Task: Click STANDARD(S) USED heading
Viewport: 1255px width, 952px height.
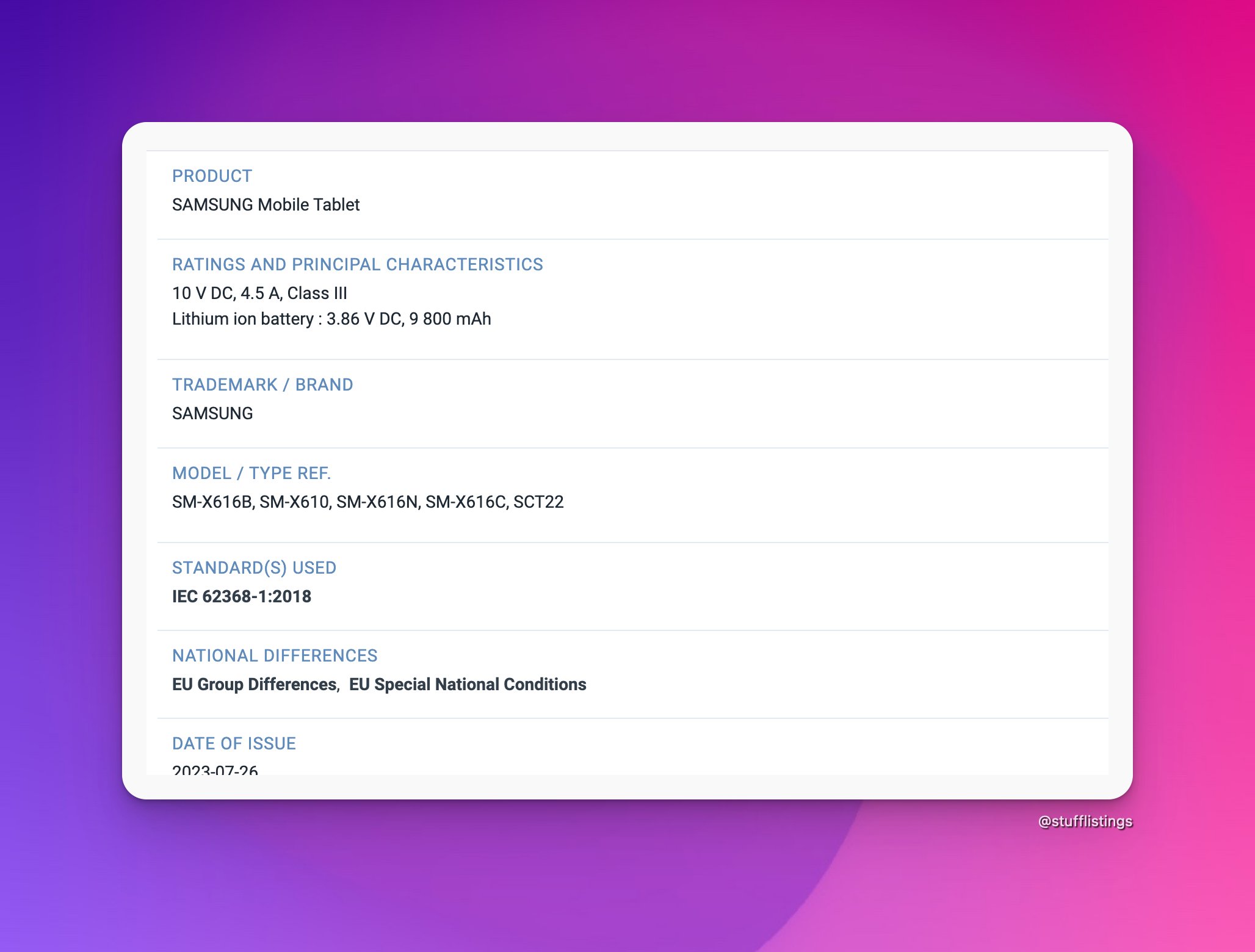Action: (254, 568)
